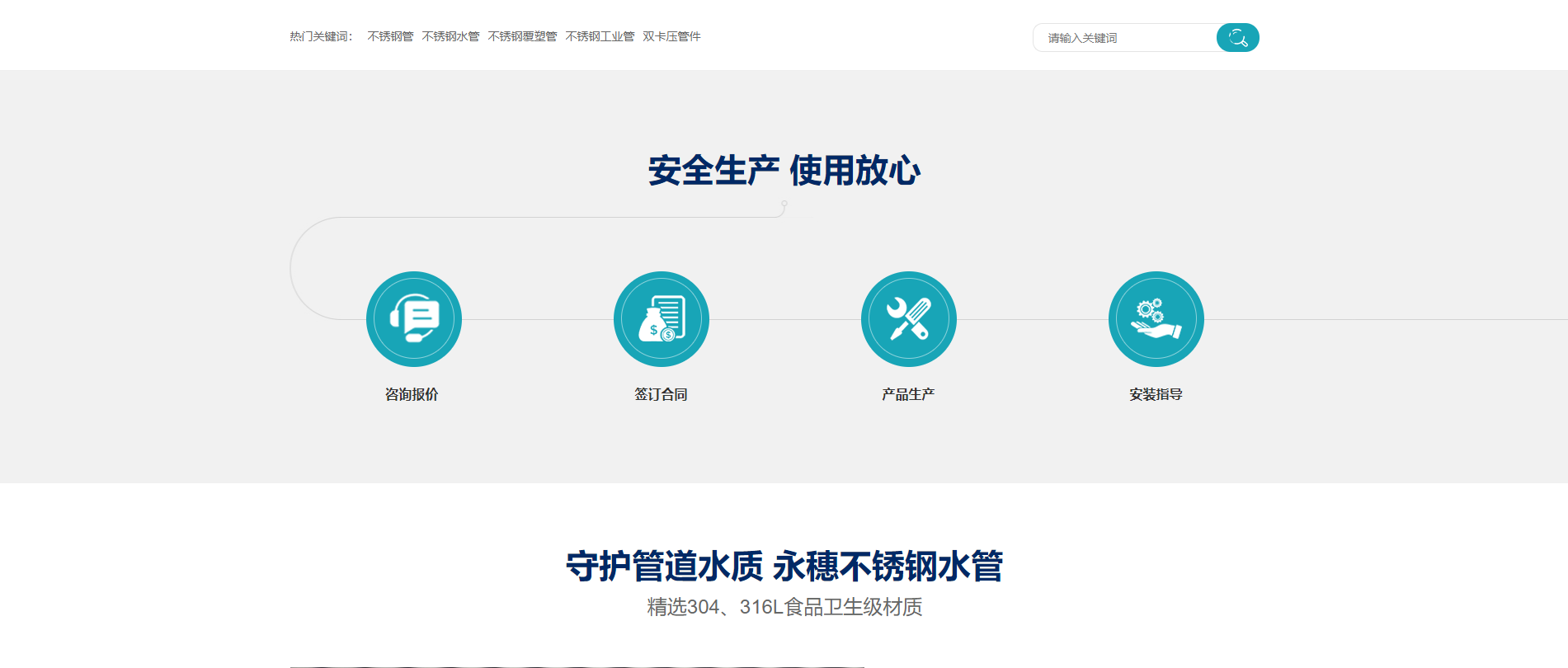
Task: Focus the 请输入关键词 search field
Action: [x=1125, y=38]
